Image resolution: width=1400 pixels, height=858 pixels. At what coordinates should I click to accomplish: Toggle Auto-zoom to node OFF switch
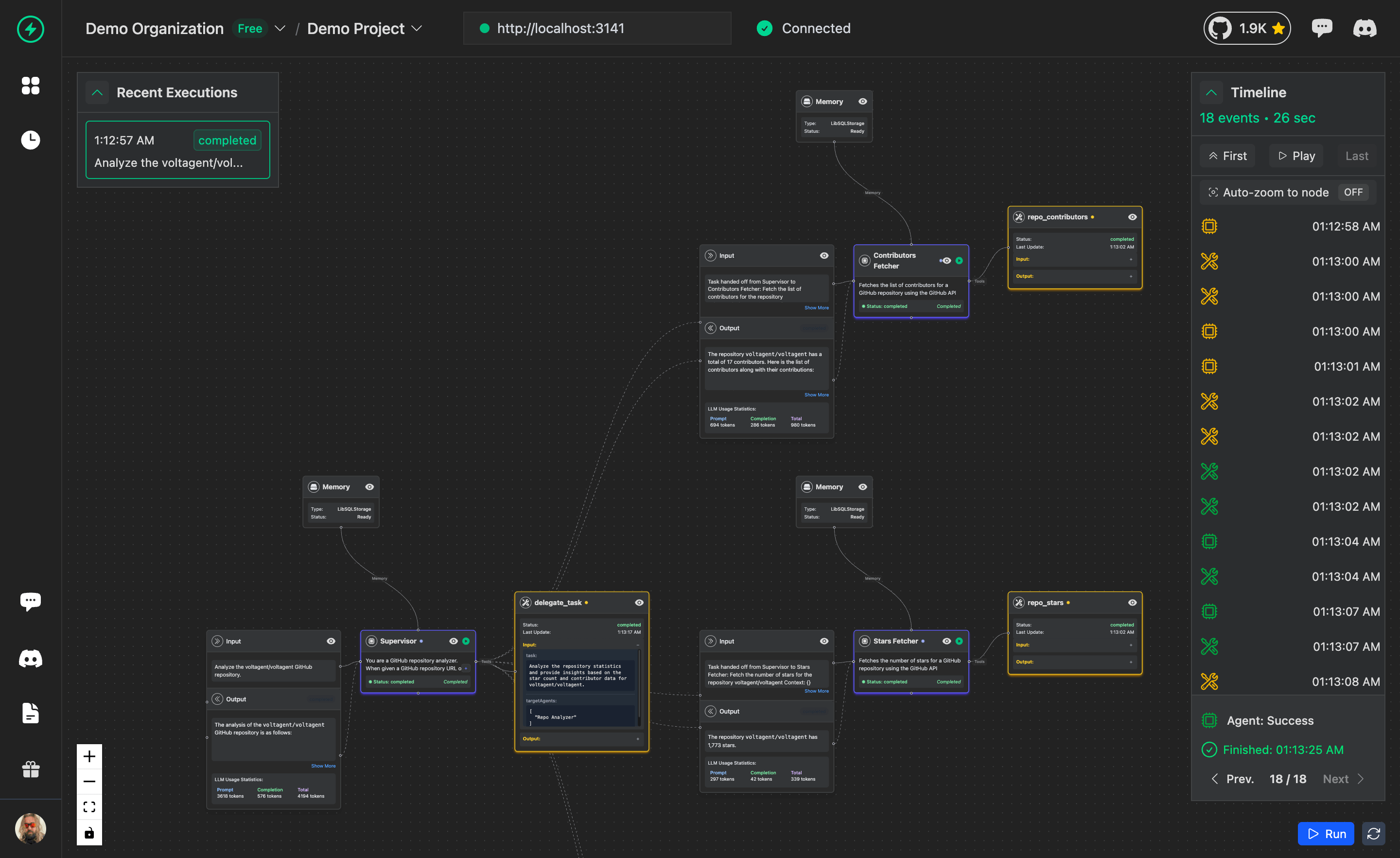[1353, 192]
